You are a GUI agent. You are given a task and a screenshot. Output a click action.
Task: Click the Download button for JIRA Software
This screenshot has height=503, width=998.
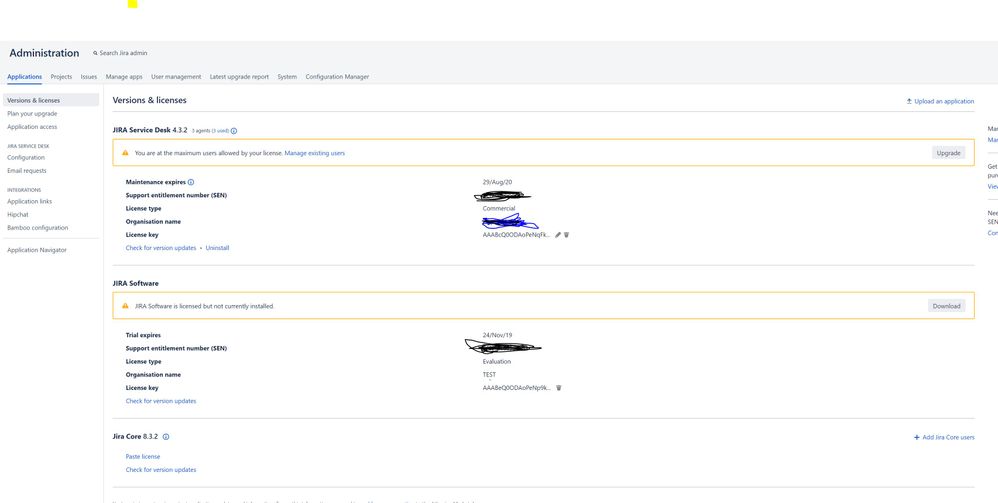pyautogui.click(x=946, y=306)
